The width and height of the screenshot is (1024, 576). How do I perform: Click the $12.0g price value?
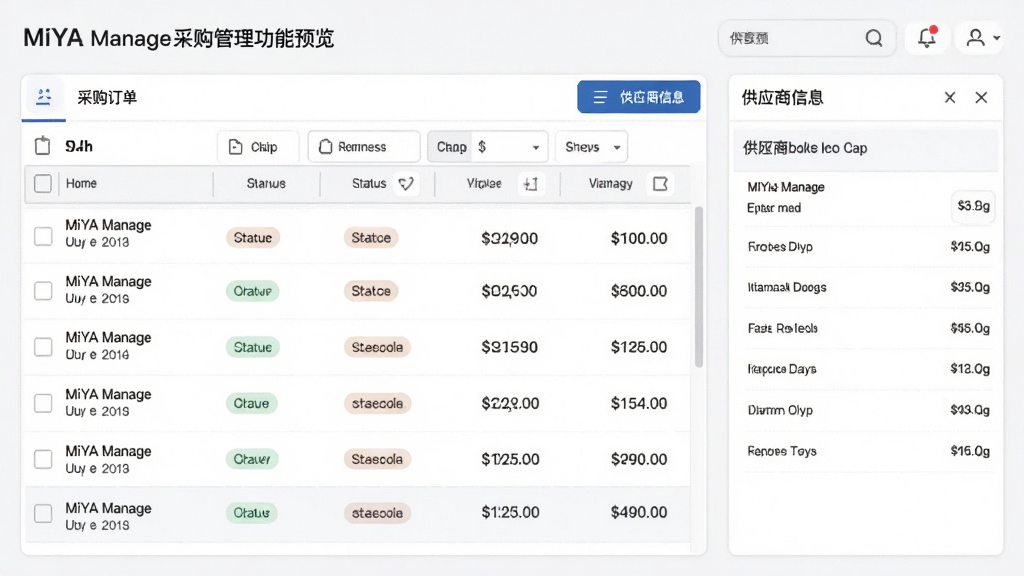970,369
